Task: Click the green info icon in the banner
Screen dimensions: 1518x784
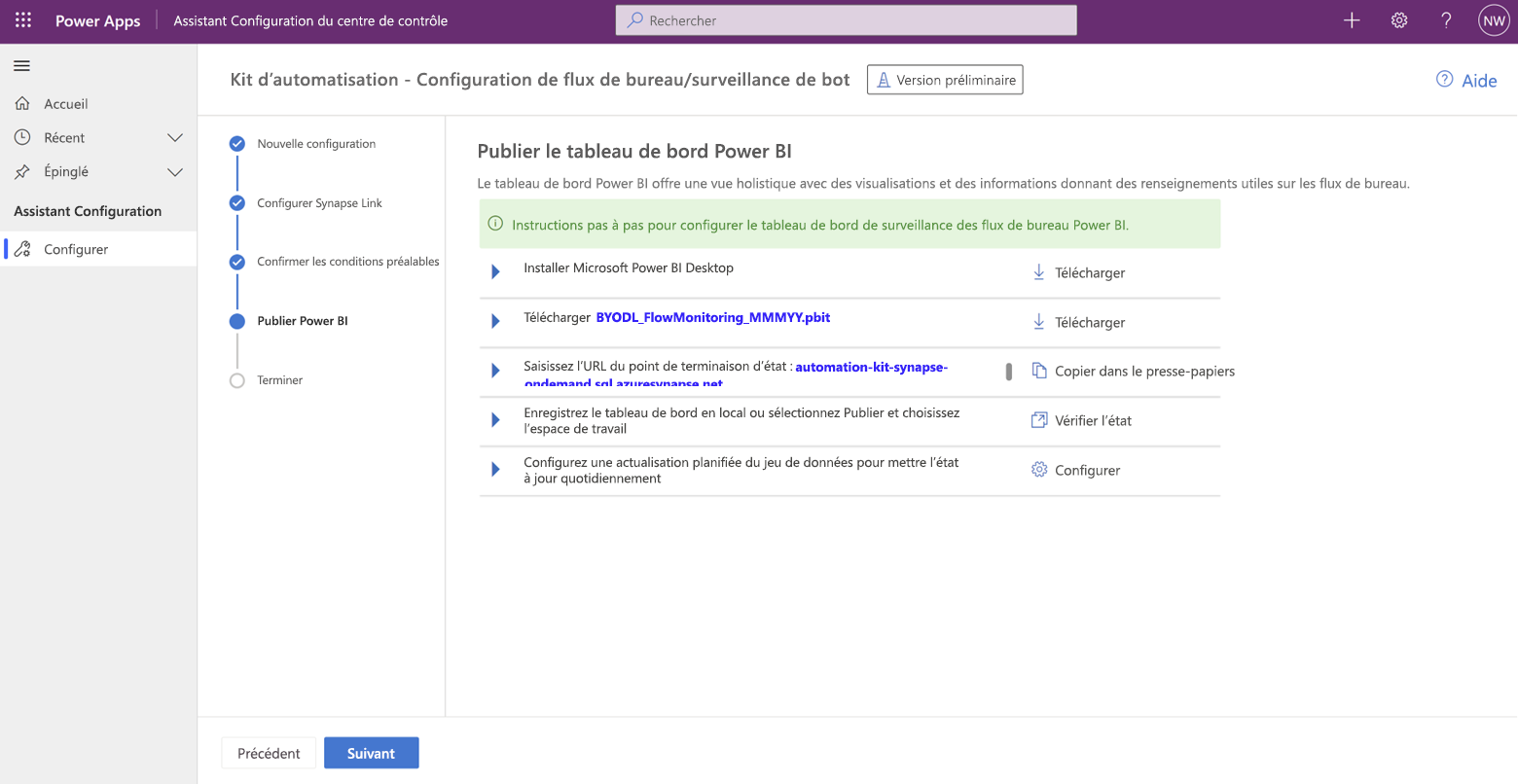Action: (x=495, y=225)
